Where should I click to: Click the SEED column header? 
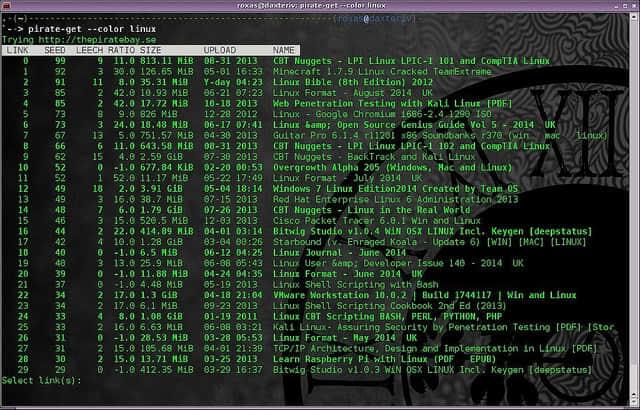coord(56,49)
